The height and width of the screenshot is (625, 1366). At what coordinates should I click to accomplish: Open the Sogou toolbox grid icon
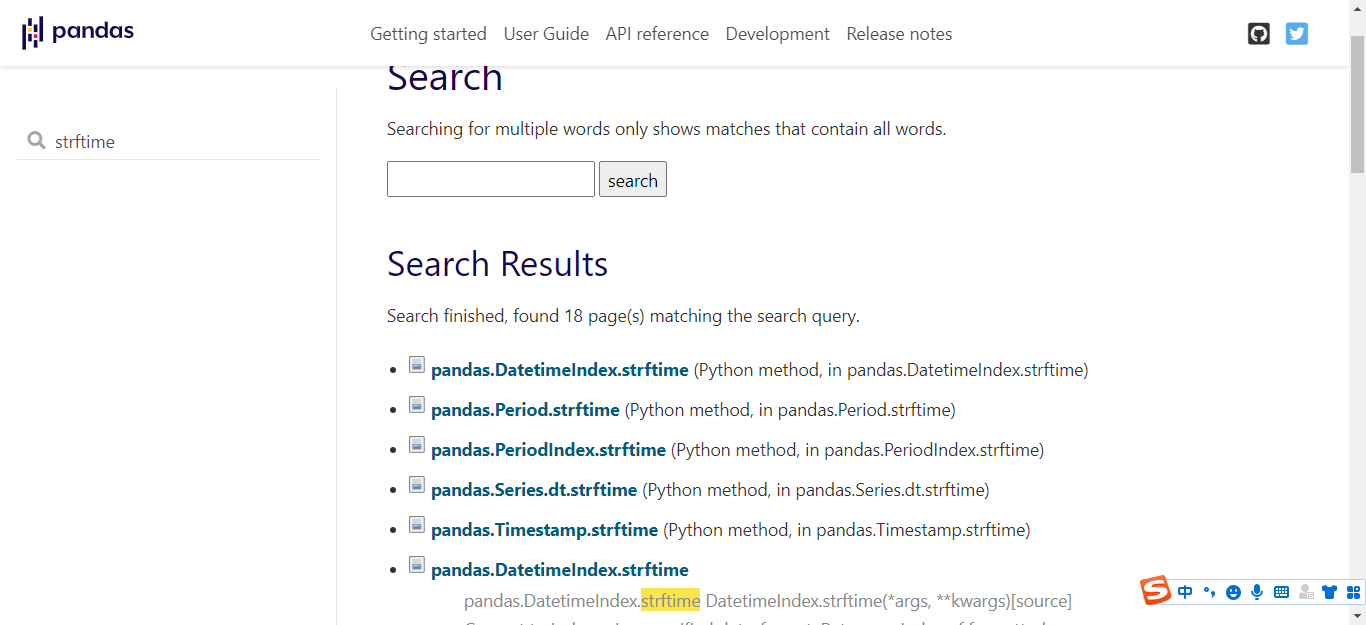[x=1353, y=592]
